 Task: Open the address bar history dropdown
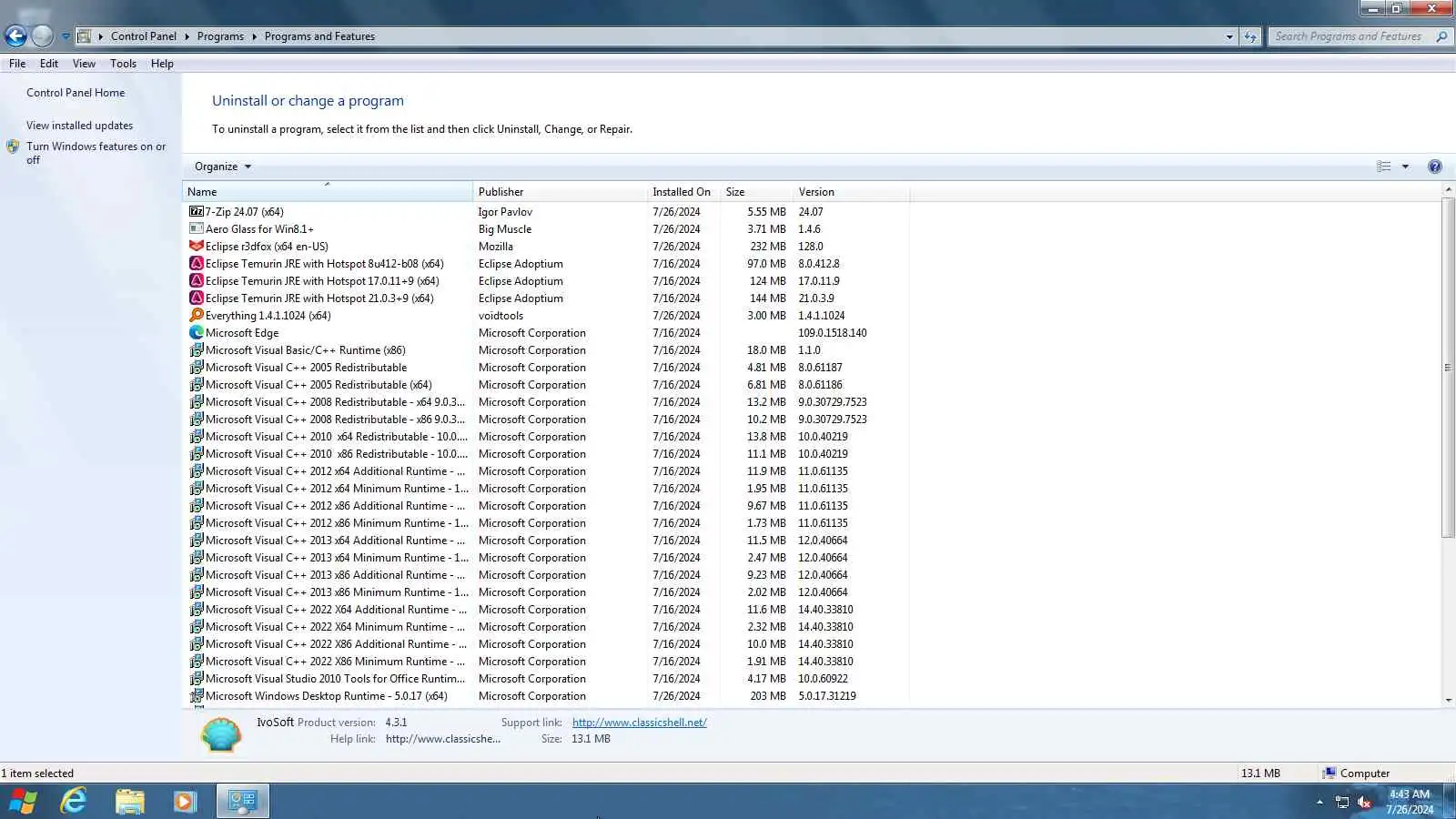pos(1229,36)
